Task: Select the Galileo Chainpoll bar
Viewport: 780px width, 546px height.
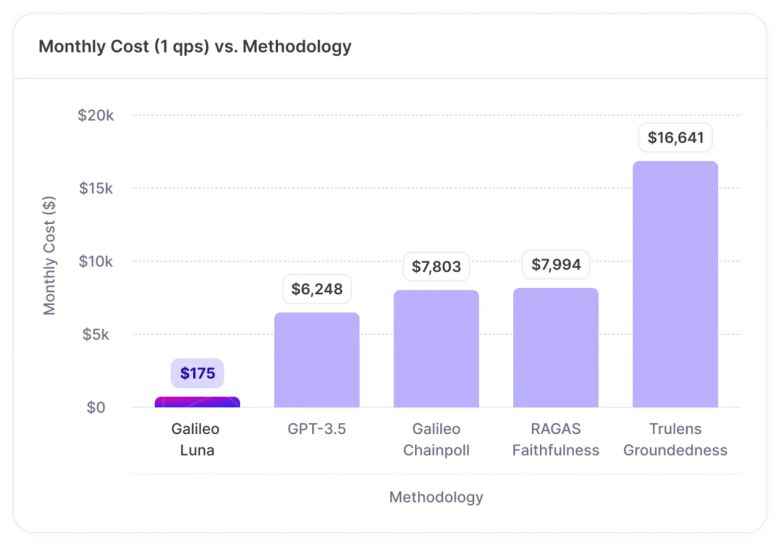Action: (436, 349)
